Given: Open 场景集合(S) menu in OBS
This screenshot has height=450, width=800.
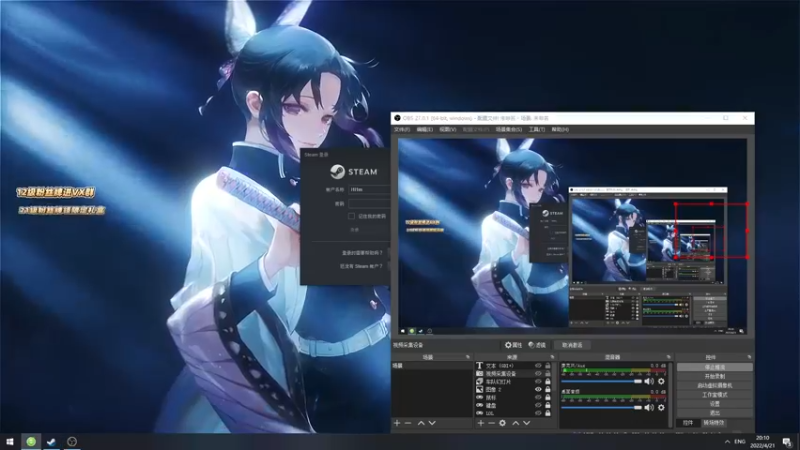Looking at the screenshot, I should click(x=509, y=130).
